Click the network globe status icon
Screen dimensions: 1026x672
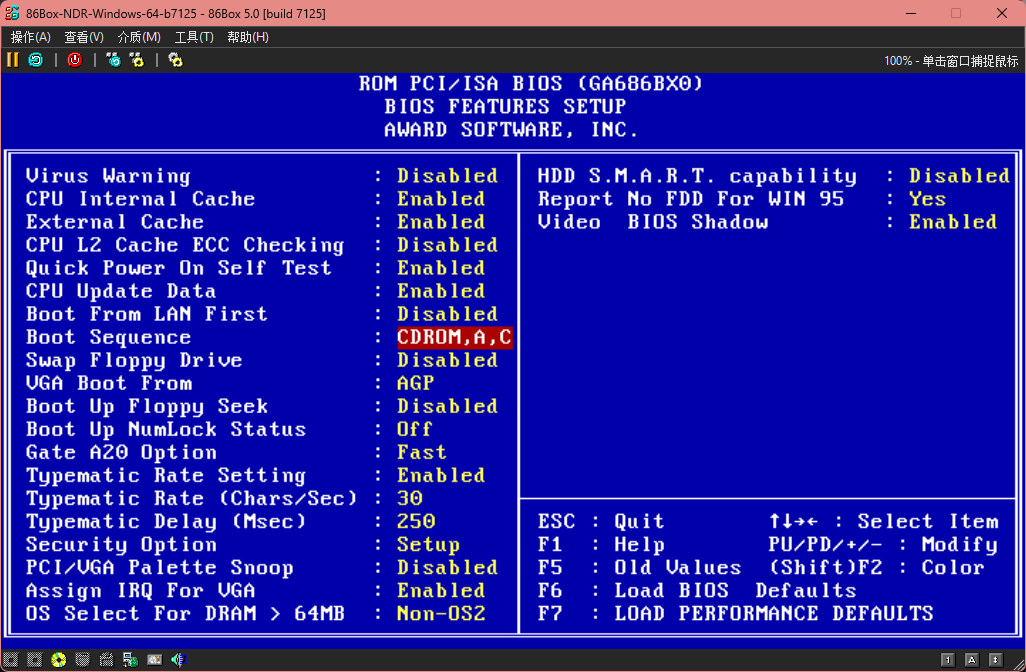[x=130, y=660]
